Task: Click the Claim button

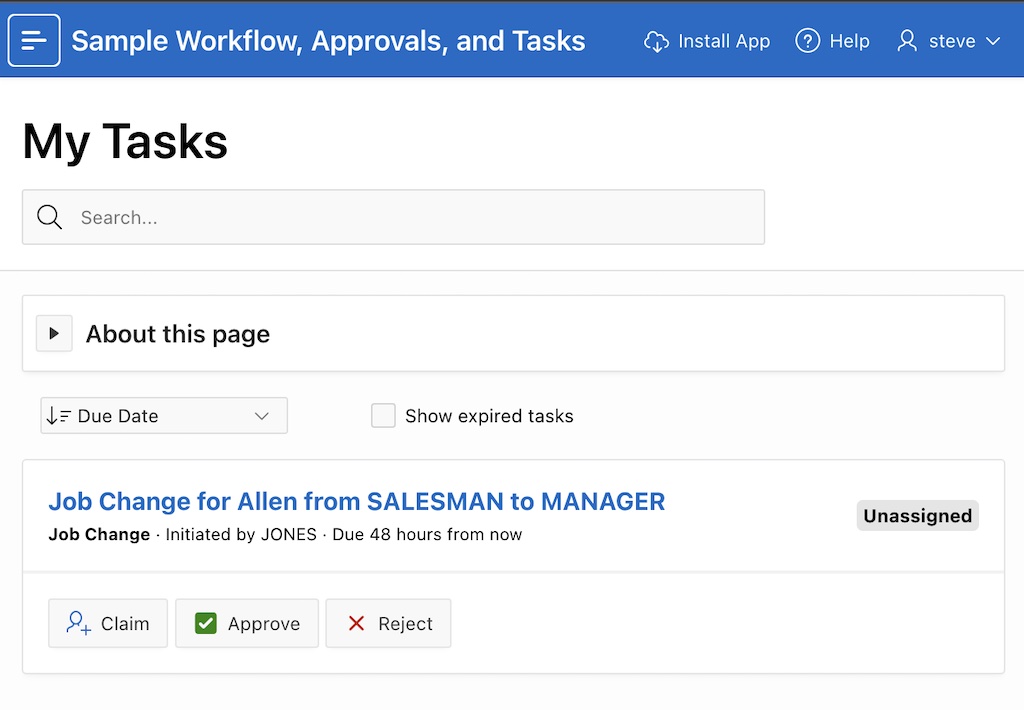Action: coord(107,623)
